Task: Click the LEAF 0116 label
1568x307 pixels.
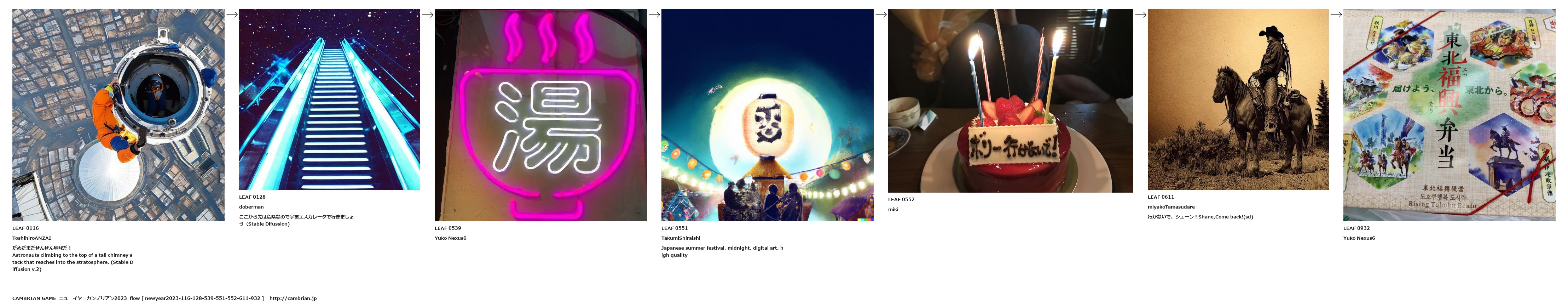Action: click(25, 228)
